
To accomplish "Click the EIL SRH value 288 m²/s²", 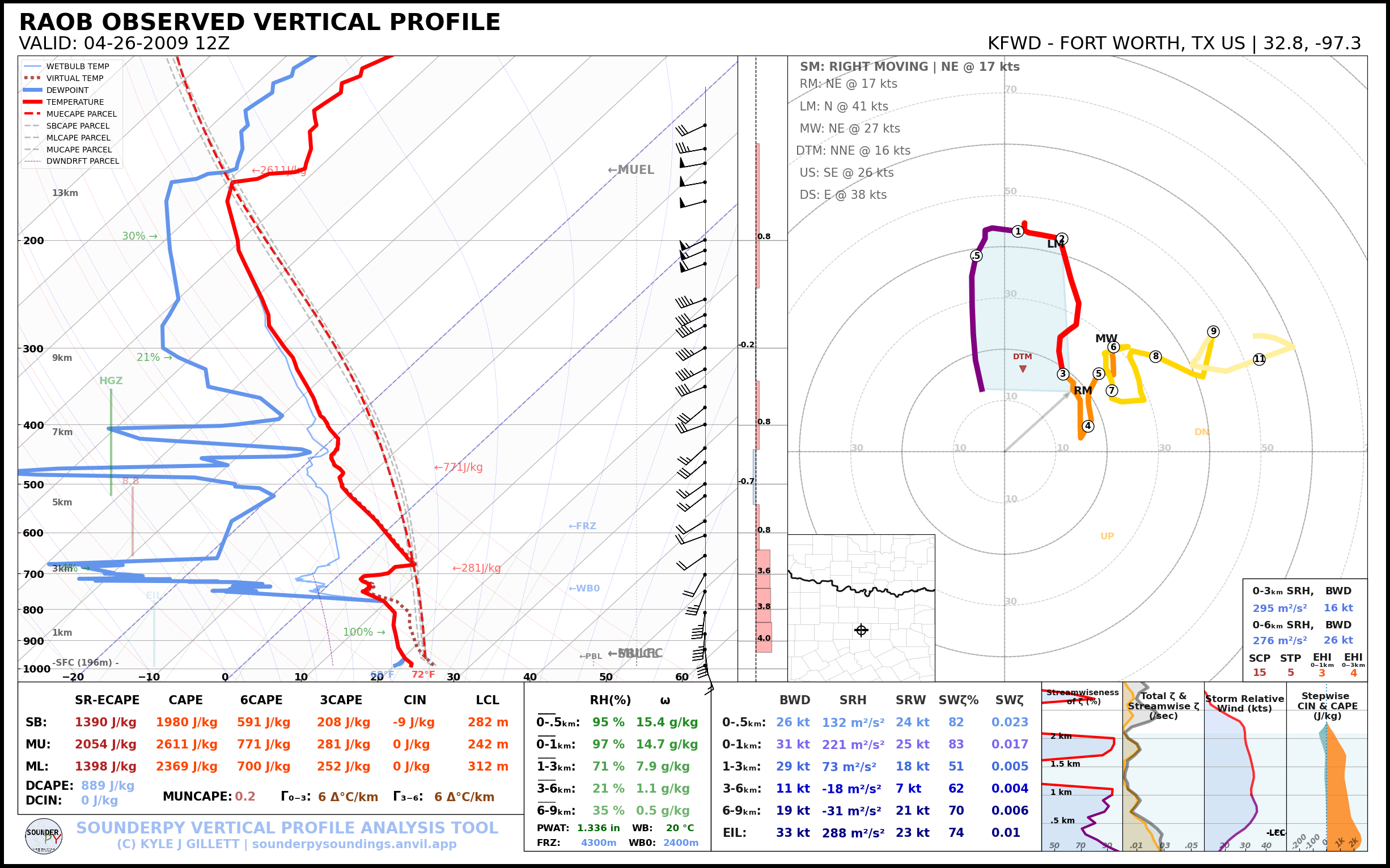I will click(x=853, y=833).
